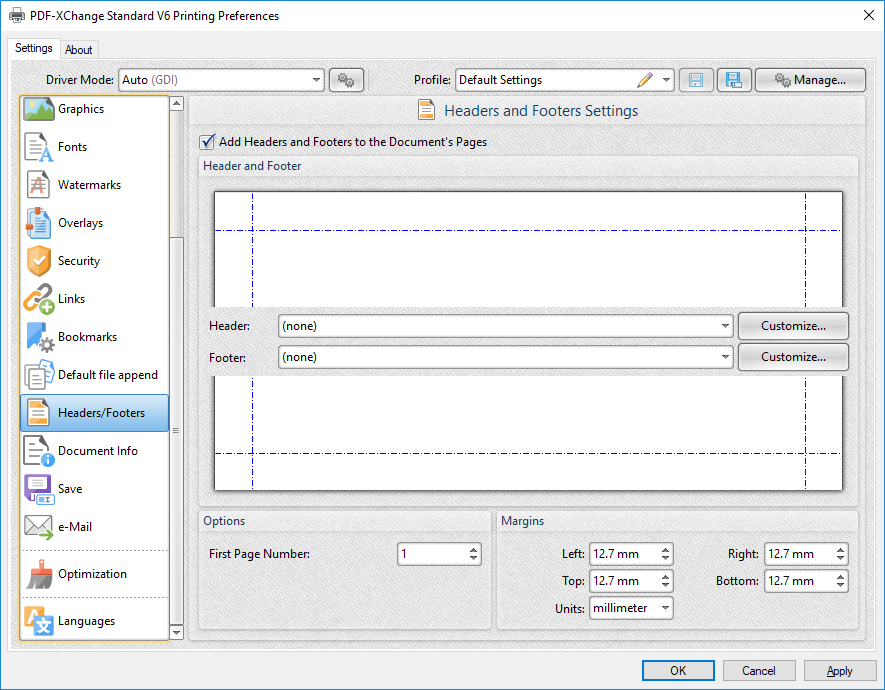Select Default file append category
The height and width of the screenshot is (690, 885).
tap(94, 375)
